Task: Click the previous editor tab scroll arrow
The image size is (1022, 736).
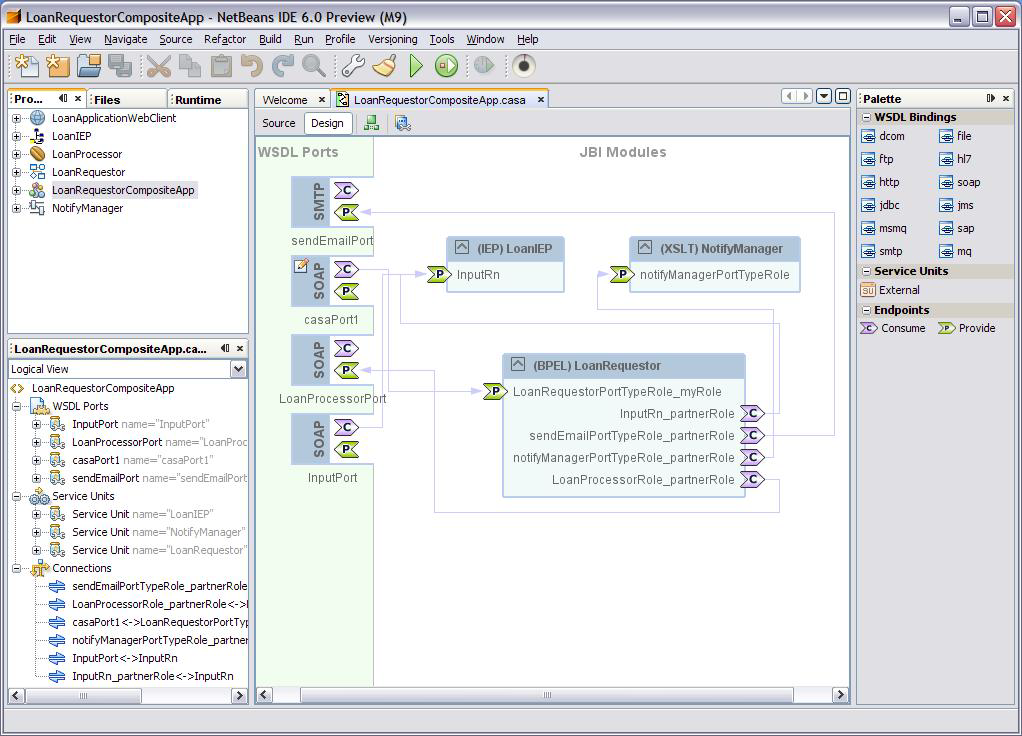Action: pos(789,96)
